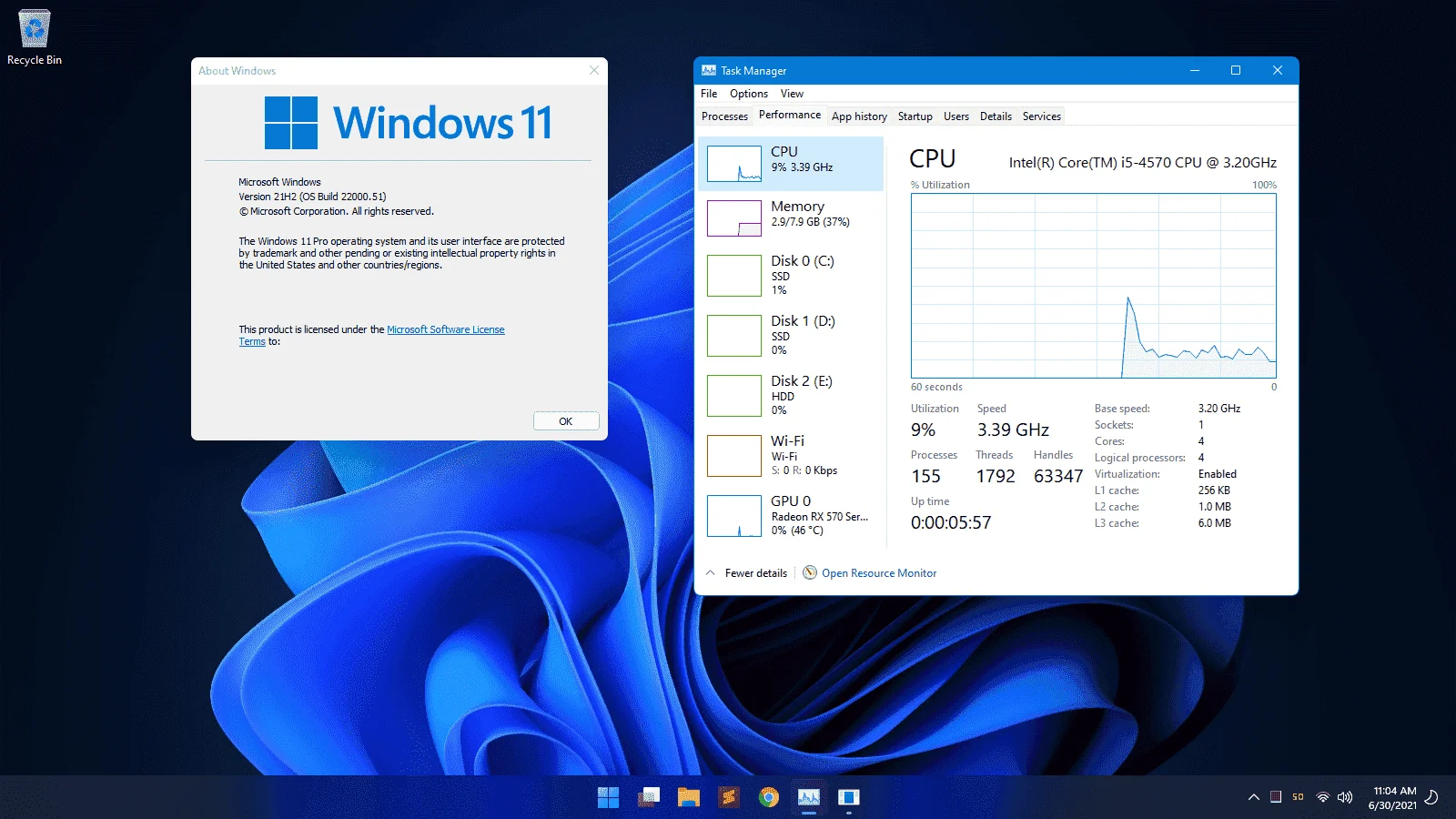This screenshot has width=1456, height=819.
Task: Click Virtualization Enabled value
Action: pyautogui.click(x=1218, y=474)
